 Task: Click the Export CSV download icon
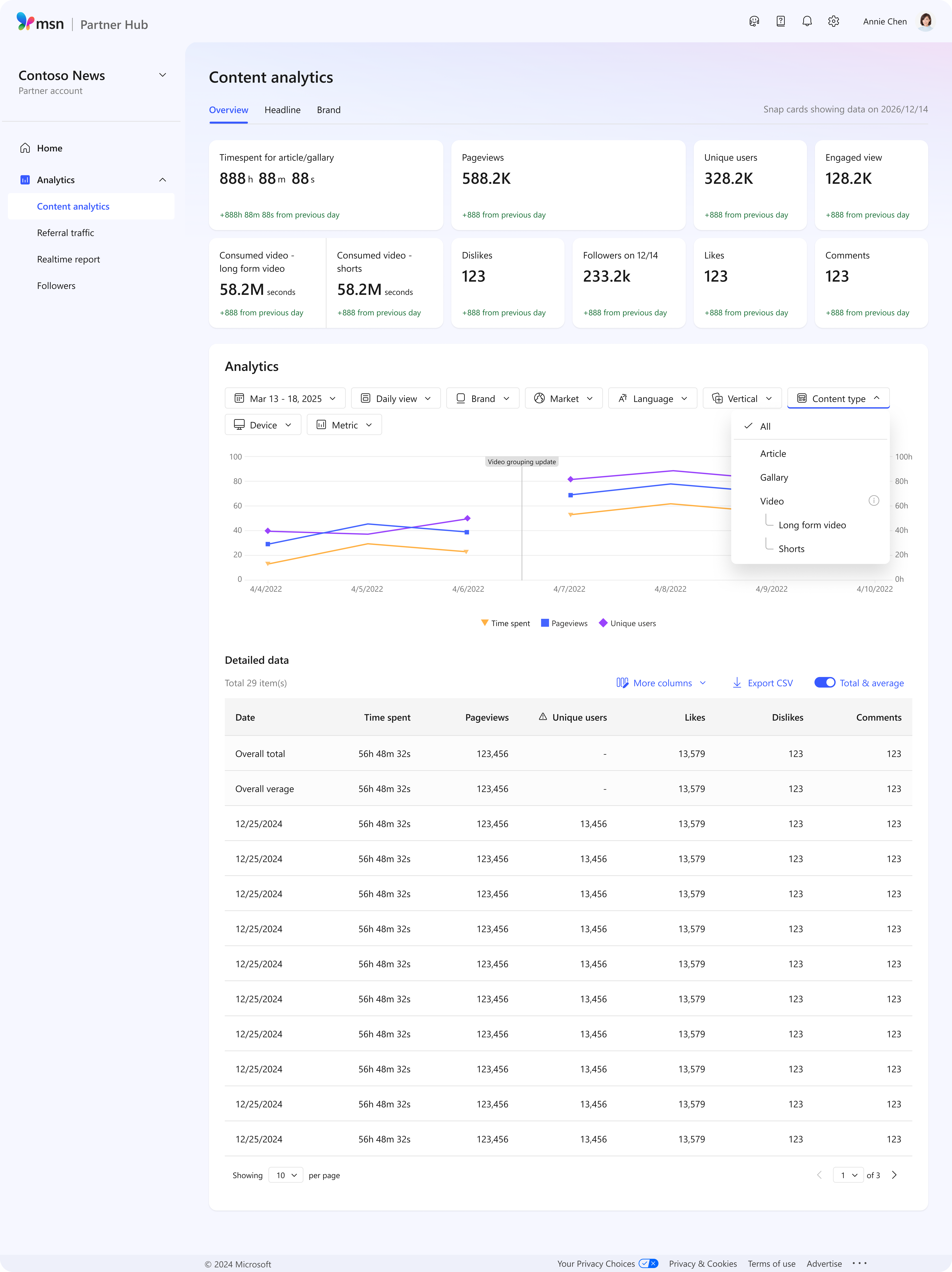coord(737,683)
